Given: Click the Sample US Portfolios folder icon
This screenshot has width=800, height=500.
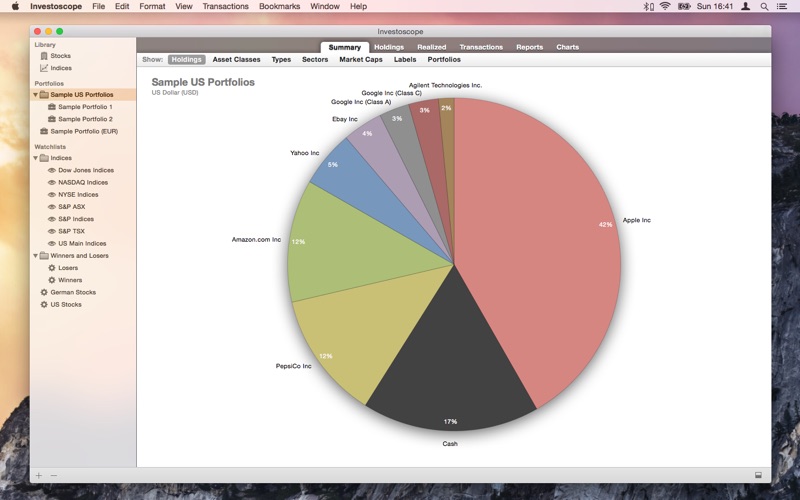Looking at the screenshot, I should click(x=44, y=94).
